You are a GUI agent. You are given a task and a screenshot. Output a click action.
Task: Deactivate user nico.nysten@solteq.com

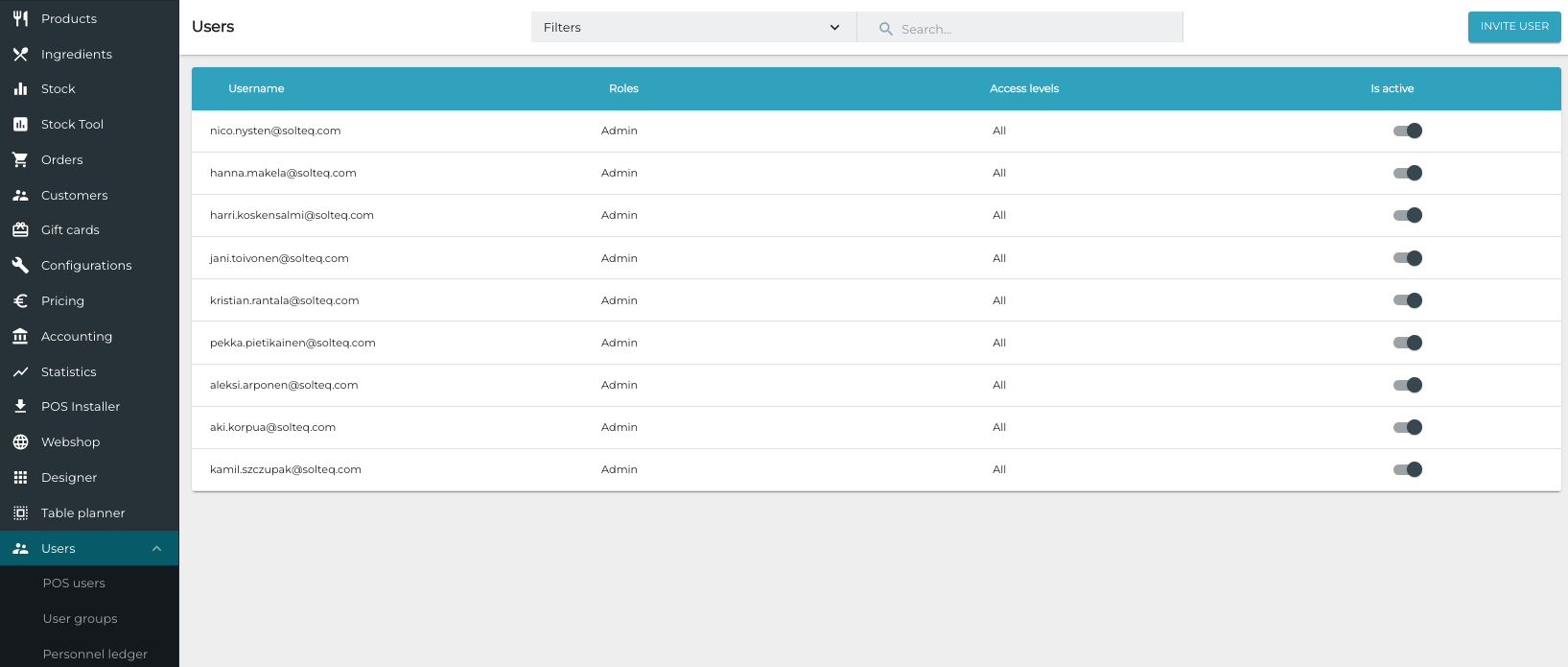[x=1407, y=131]
